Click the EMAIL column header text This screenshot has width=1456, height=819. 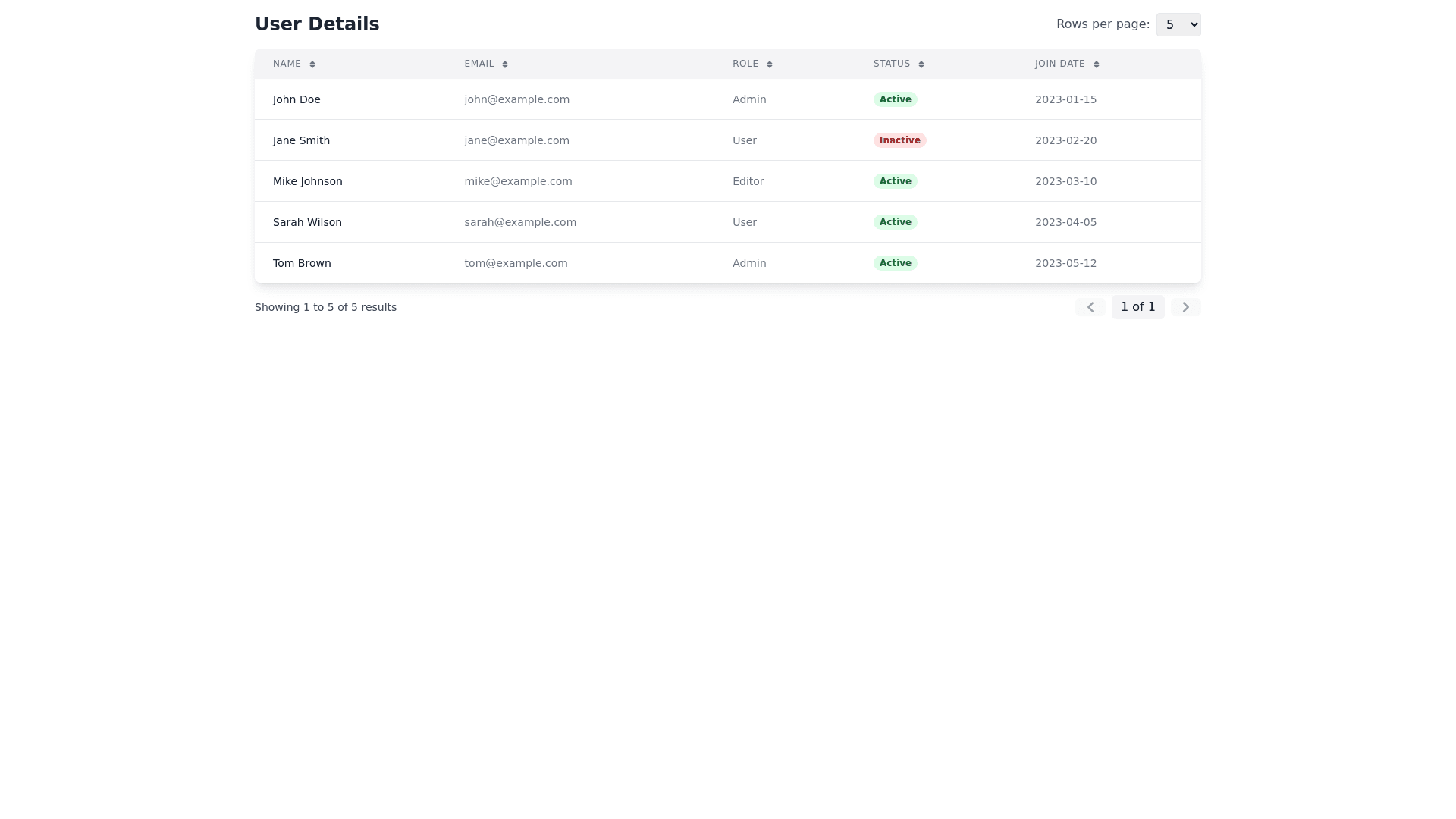[479, 64]
